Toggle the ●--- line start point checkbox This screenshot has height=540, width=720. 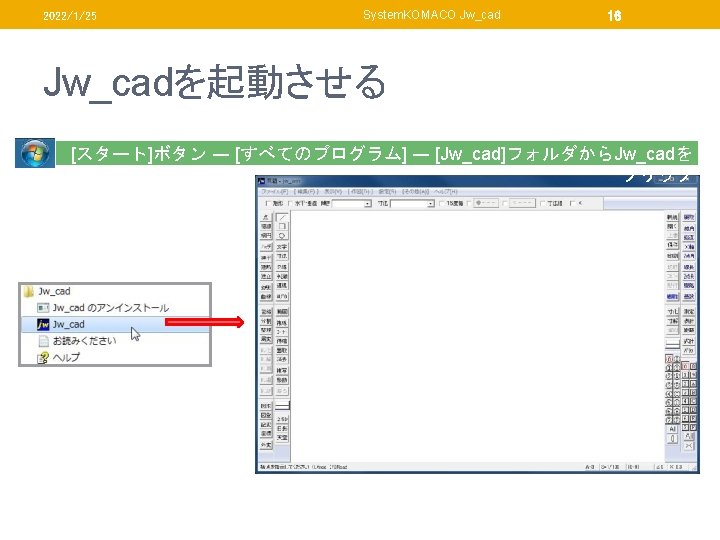click(x=469, y=203)
